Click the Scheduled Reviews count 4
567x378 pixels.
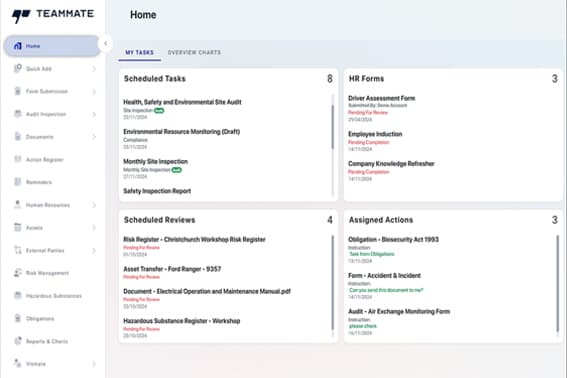point(330,220)
